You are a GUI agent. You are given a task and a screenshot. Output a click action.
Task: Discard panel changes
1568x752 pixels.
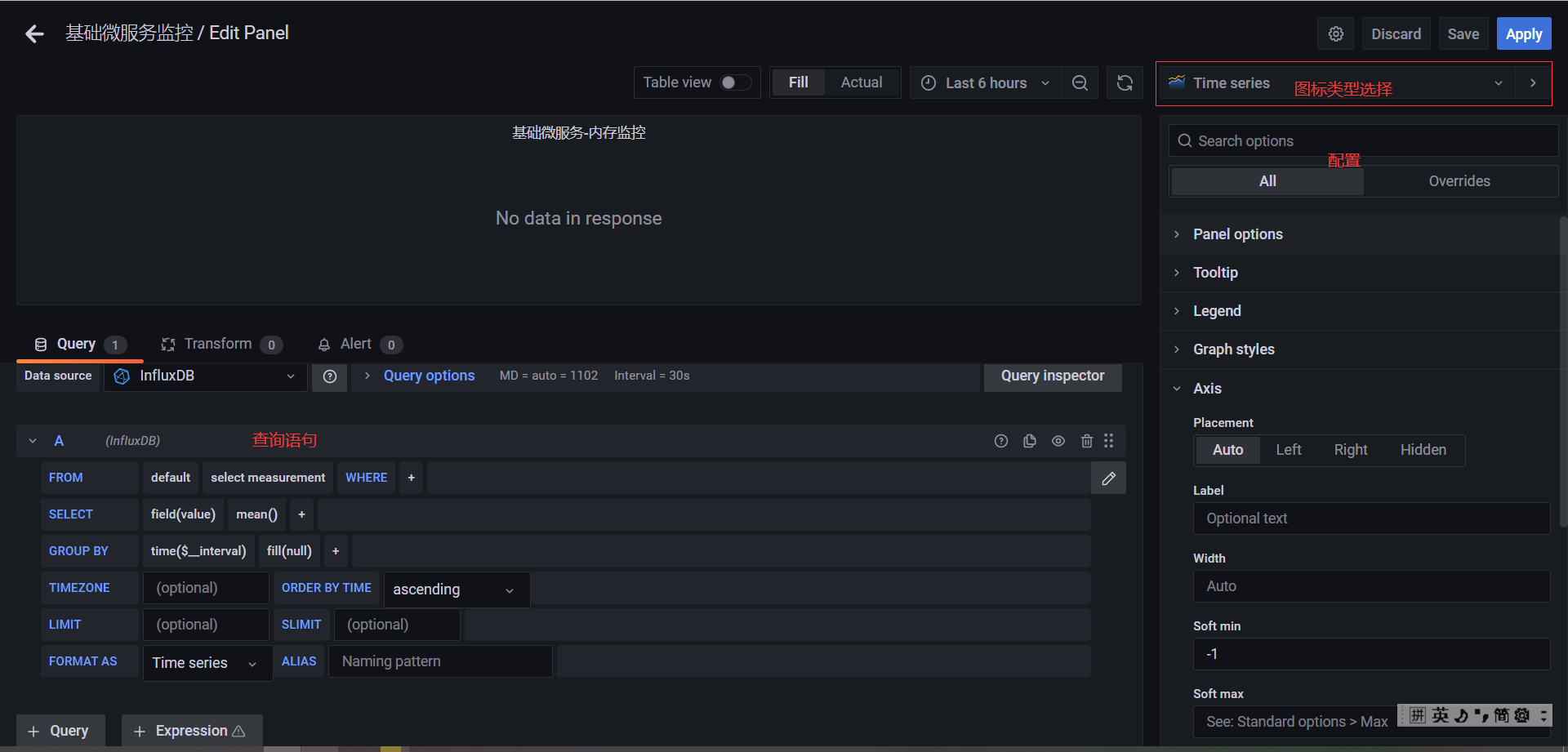[x=1396, y=34]
